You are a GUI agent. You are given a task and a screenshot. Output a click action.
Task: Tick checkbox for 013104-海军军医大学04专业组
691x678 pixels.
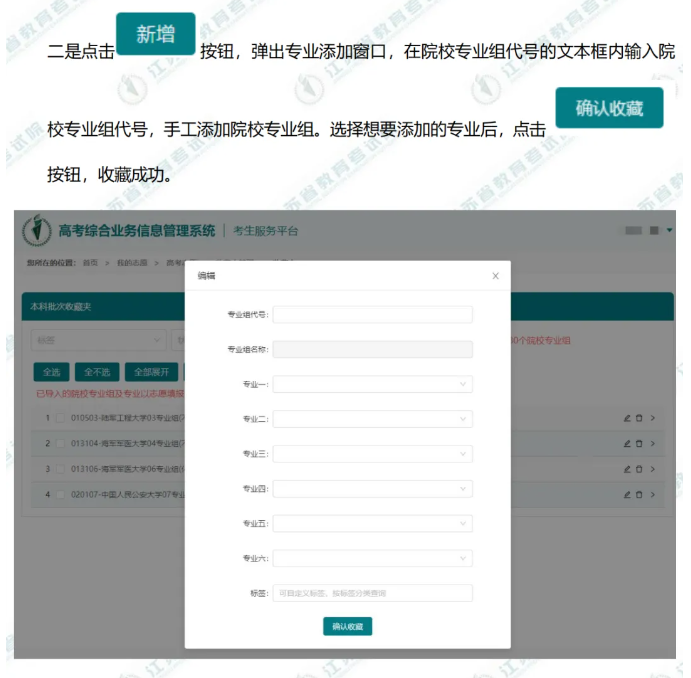[60, 443]
